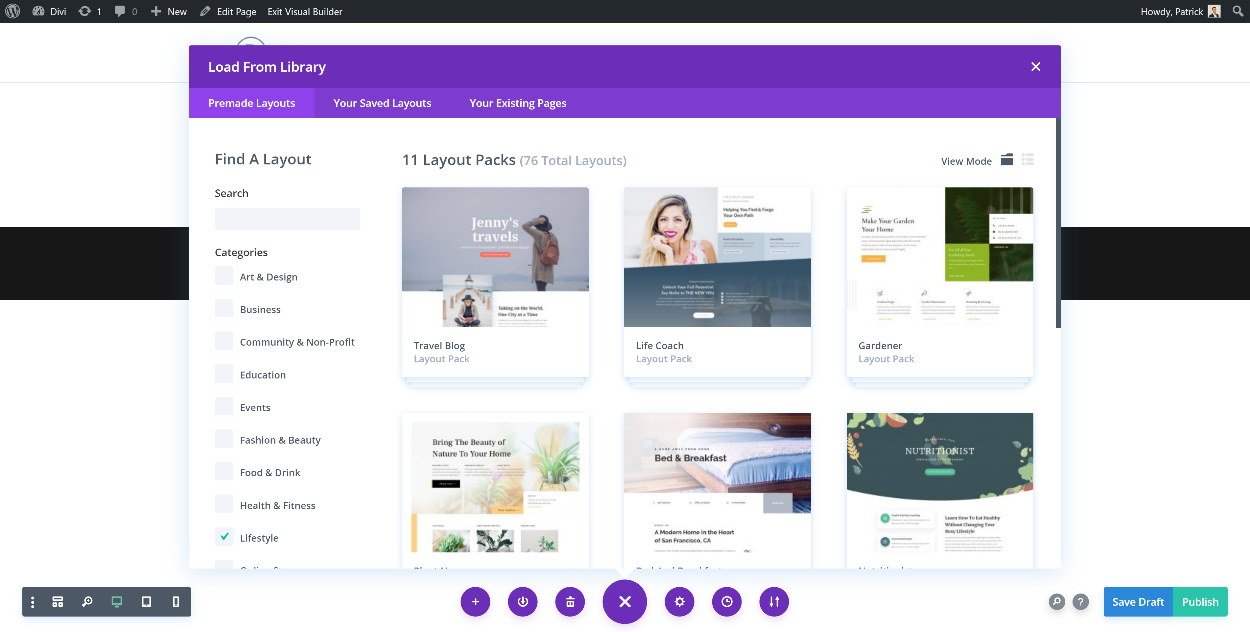View pending updates in admin bar
Viewport: 1250px width, 632px height.
(90, 11)
